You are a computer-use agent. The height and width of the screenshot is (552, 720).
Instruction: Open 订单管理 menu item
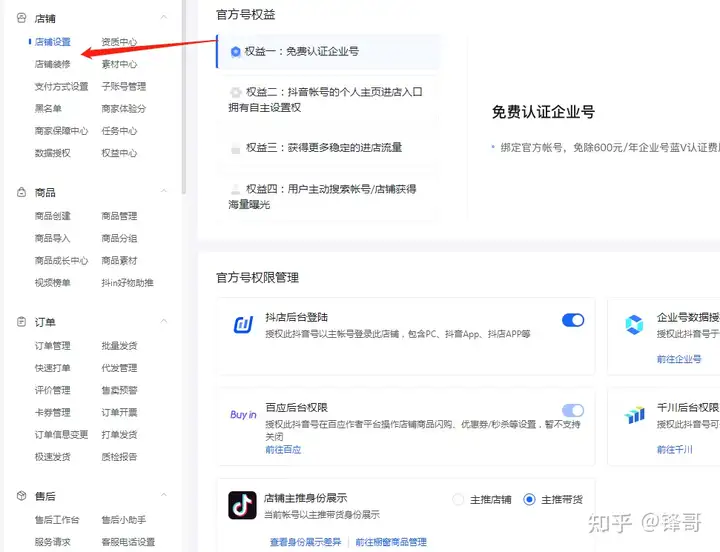pyautogui.click(x=53, y=346)
